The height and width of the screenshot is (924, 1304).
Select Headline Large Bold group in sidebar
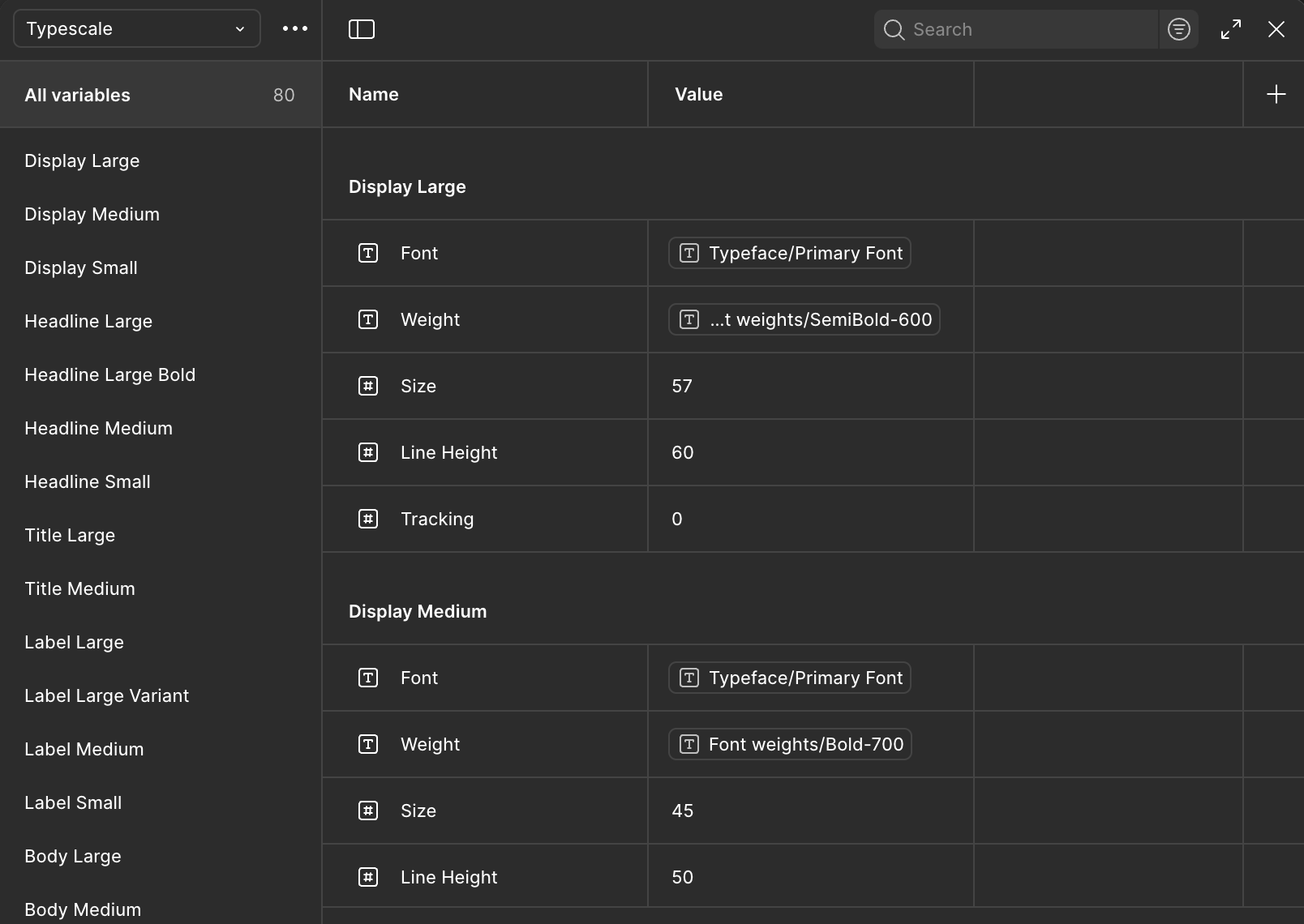click(x=110, y=374)
